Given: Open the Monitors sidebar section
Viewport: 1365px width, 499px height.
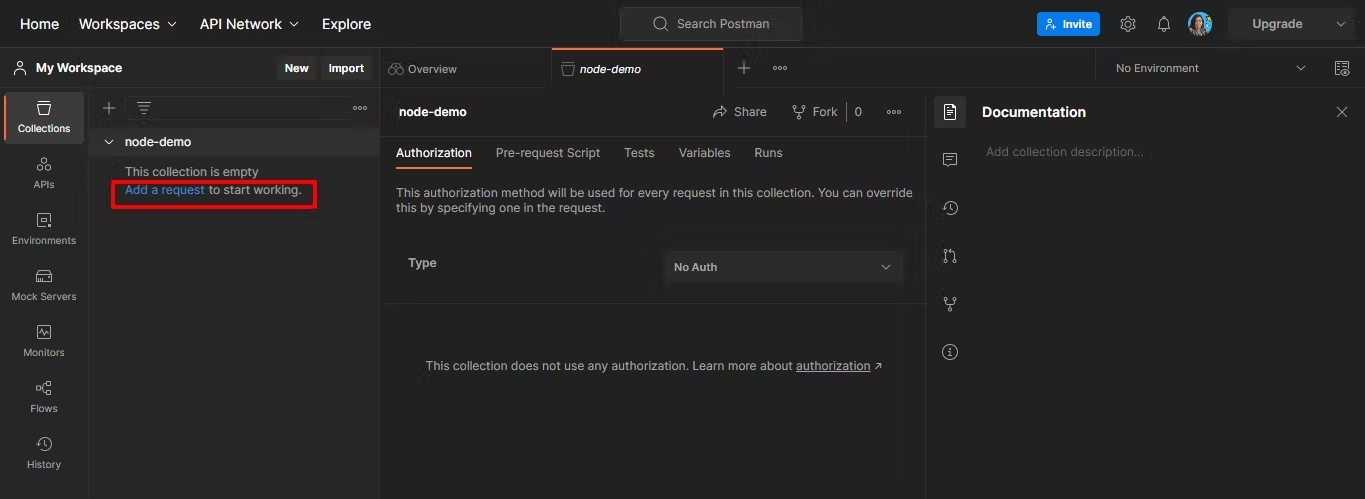Looking at the screenshot, I should (x=44, y=341).
